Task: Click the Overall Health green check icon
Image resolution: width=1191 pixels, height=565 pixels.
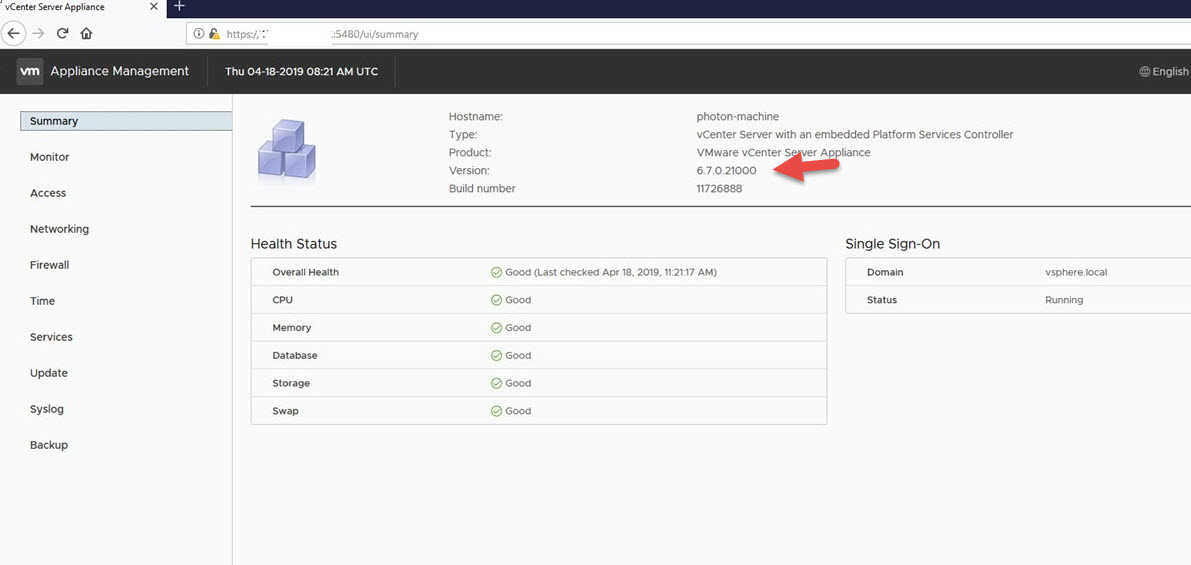Action: pyautogui.click(x=497, y=273)
